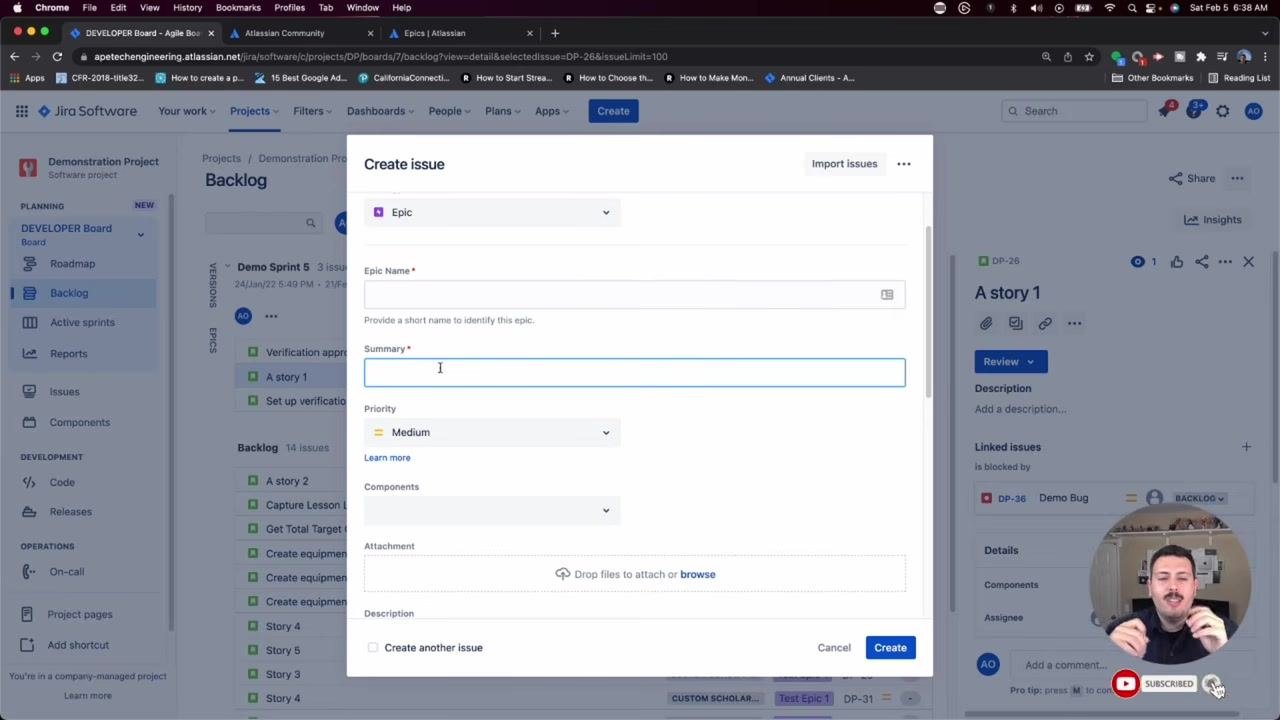The width and height of the screenshot is (1280, 720).
Task: Open the Jira app switcher grid icon
Action: (x=22, y=111)
